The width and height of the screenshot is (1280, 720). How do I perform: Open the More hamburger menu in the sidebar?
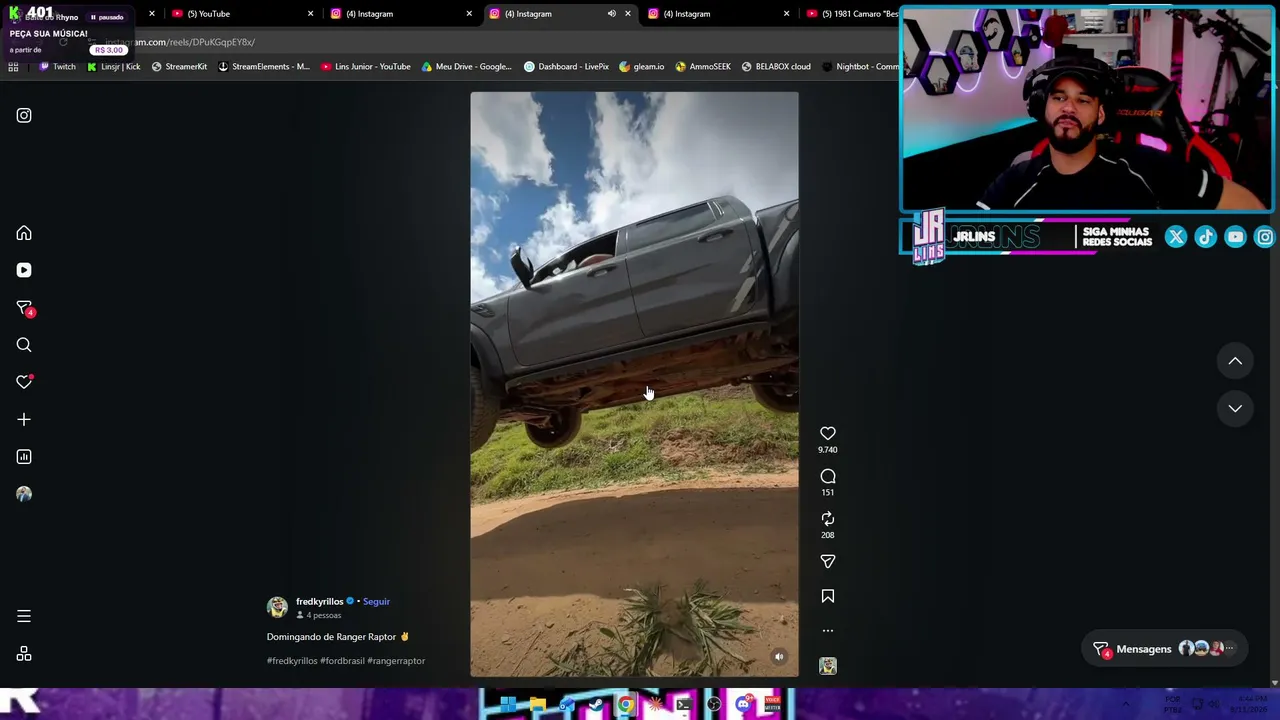(x=24, y=616)
